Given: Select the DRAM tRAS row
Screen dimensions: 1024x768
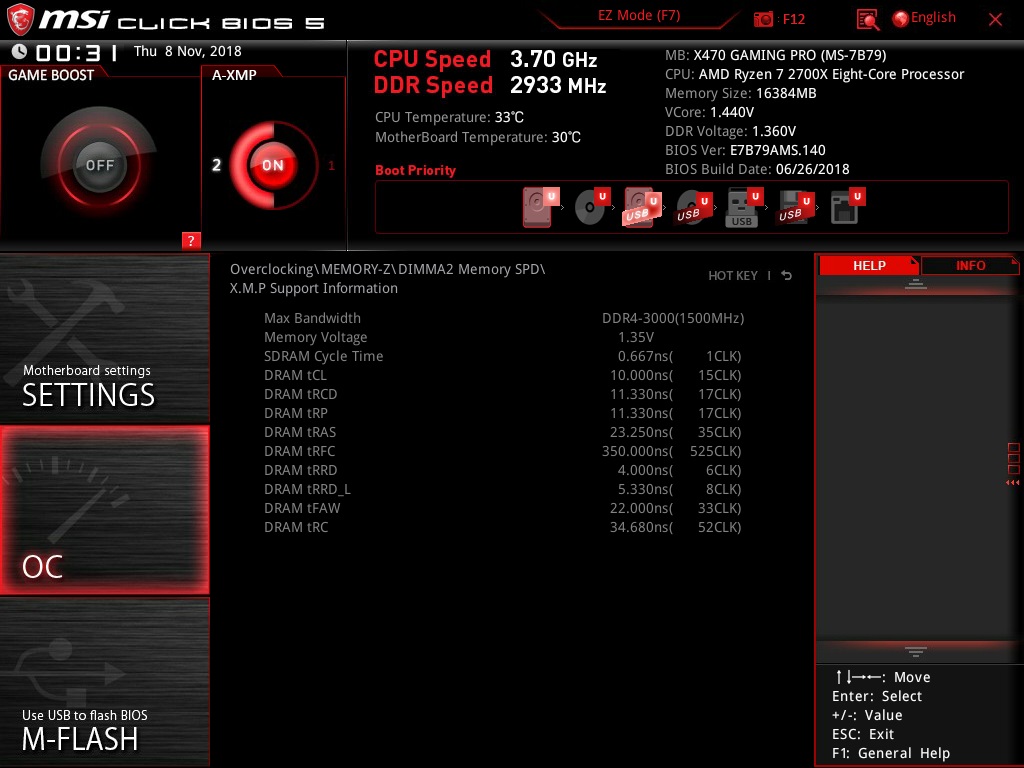Looking at the screenshot, I should pos(504,432).
